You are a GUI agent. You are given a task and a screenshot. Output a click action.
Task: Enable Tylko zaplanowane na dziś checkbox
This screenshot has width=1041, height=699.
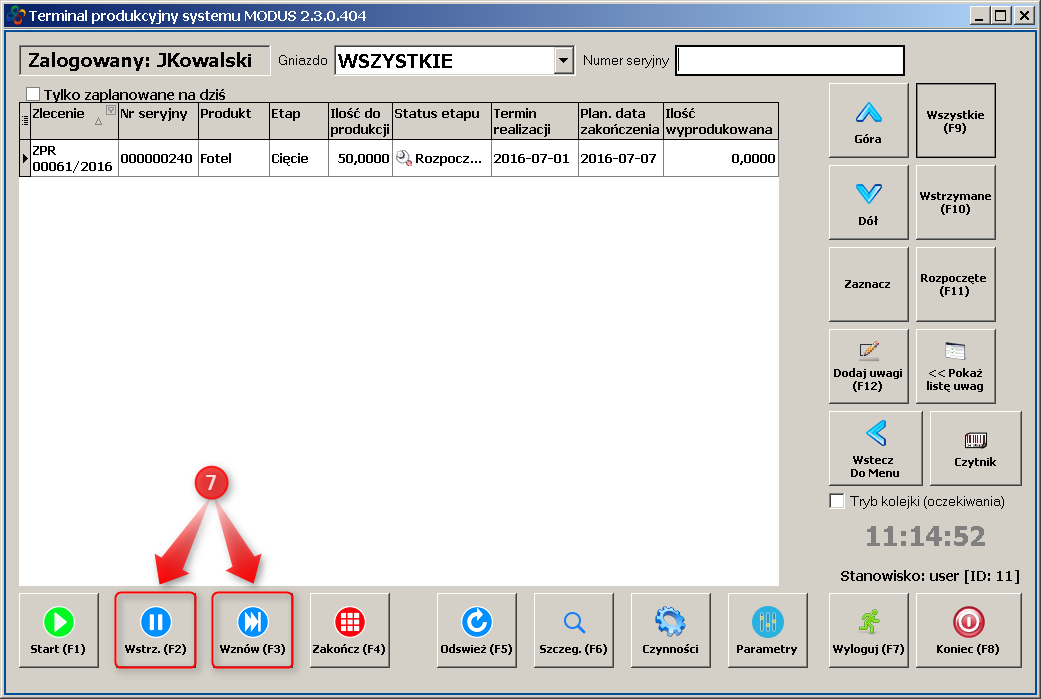click(x=33, y=94)
